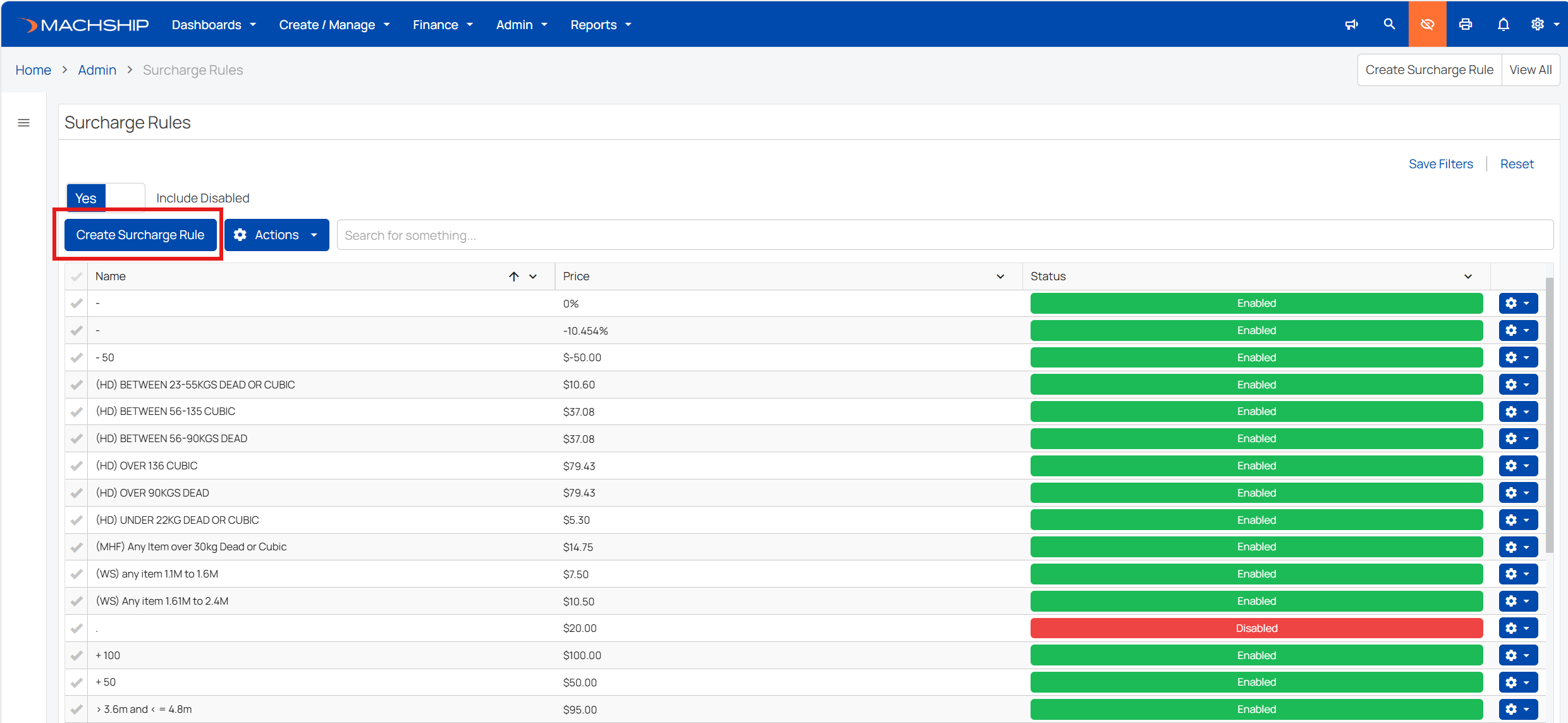Click the orange crossed-eye visibility icon

(1427, 24)
